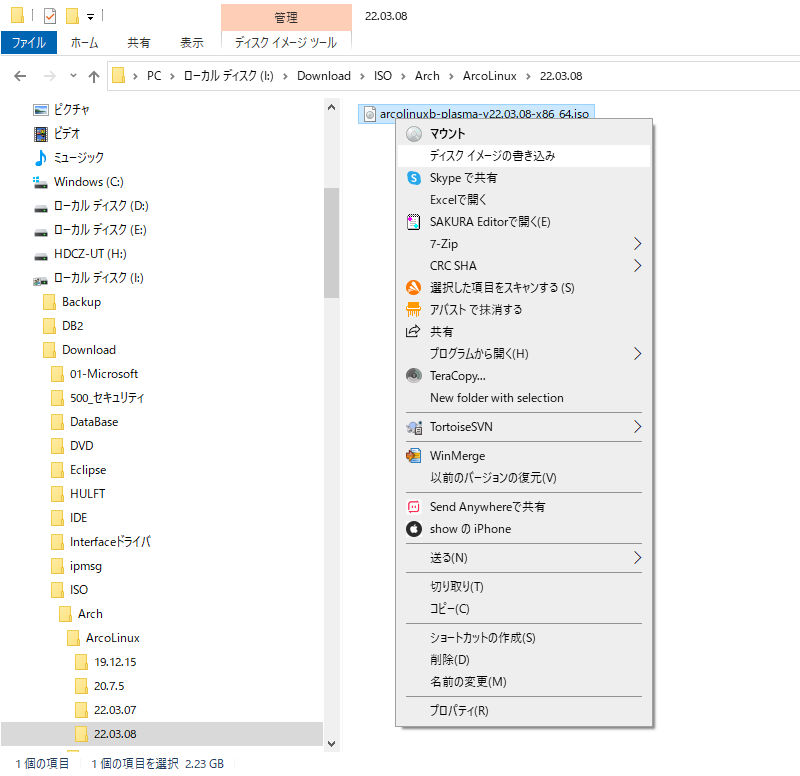Select the 500_セキュリティ folder in tree
This screenshot has height=776, width=800.
click(x=107, y=397)
